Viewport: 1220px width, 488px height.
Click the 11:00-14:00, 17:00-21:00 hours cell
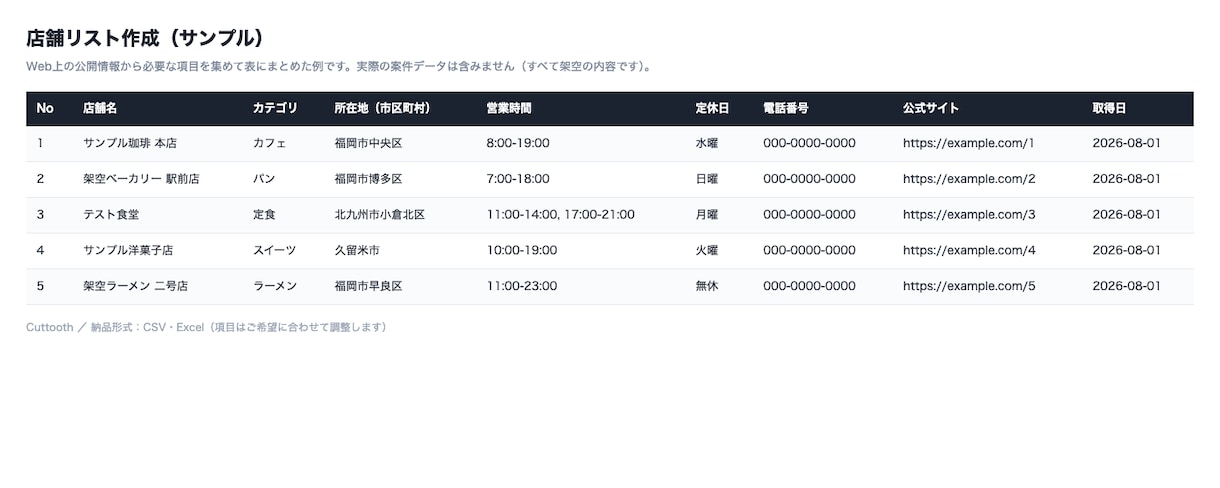[561, 214]
